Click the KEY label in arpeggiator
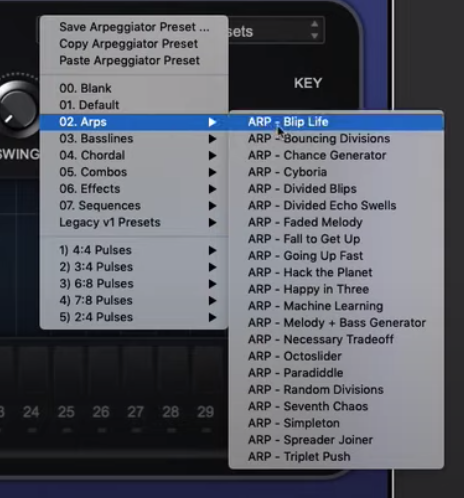Screen dimensions: 464x498 coord(308,83)
